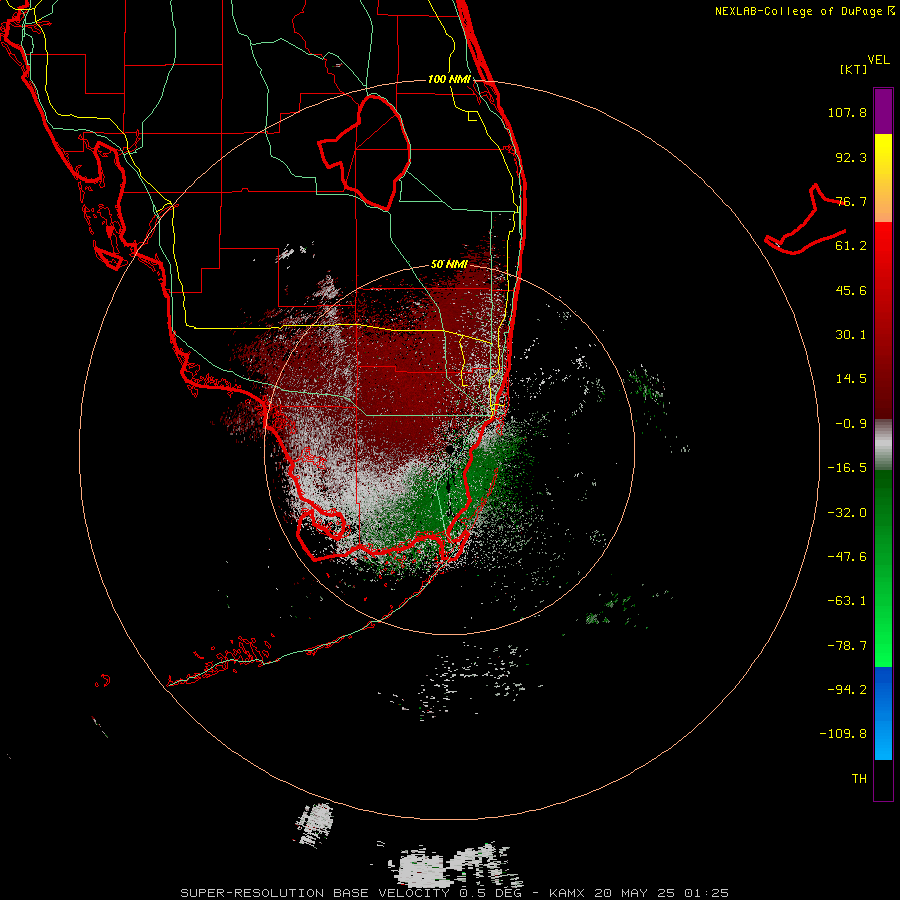The image size is (900, 900).
Task: Pick the purple segment of the velocity color bar
Action: point(883,112)
